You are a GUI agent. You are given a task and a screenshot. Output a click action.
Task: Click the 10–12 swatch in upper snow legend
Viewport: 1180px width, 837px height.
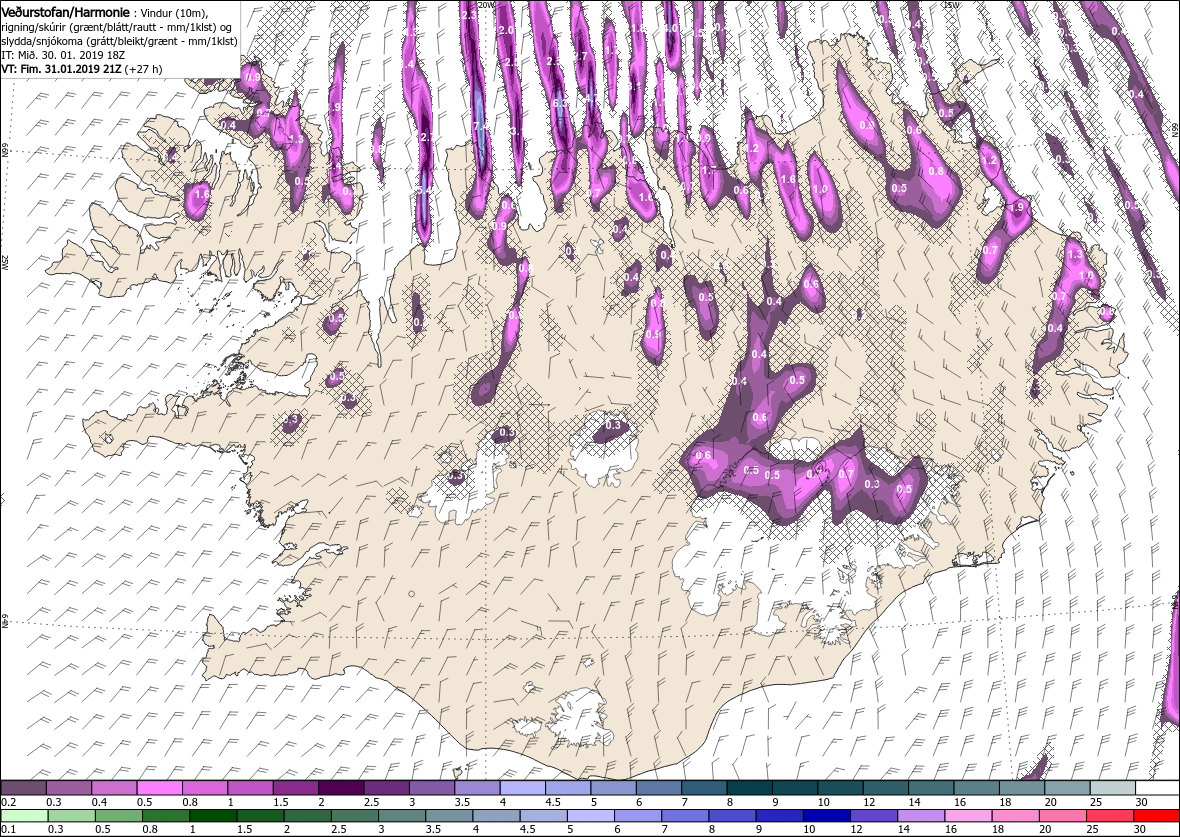point(840,788)
